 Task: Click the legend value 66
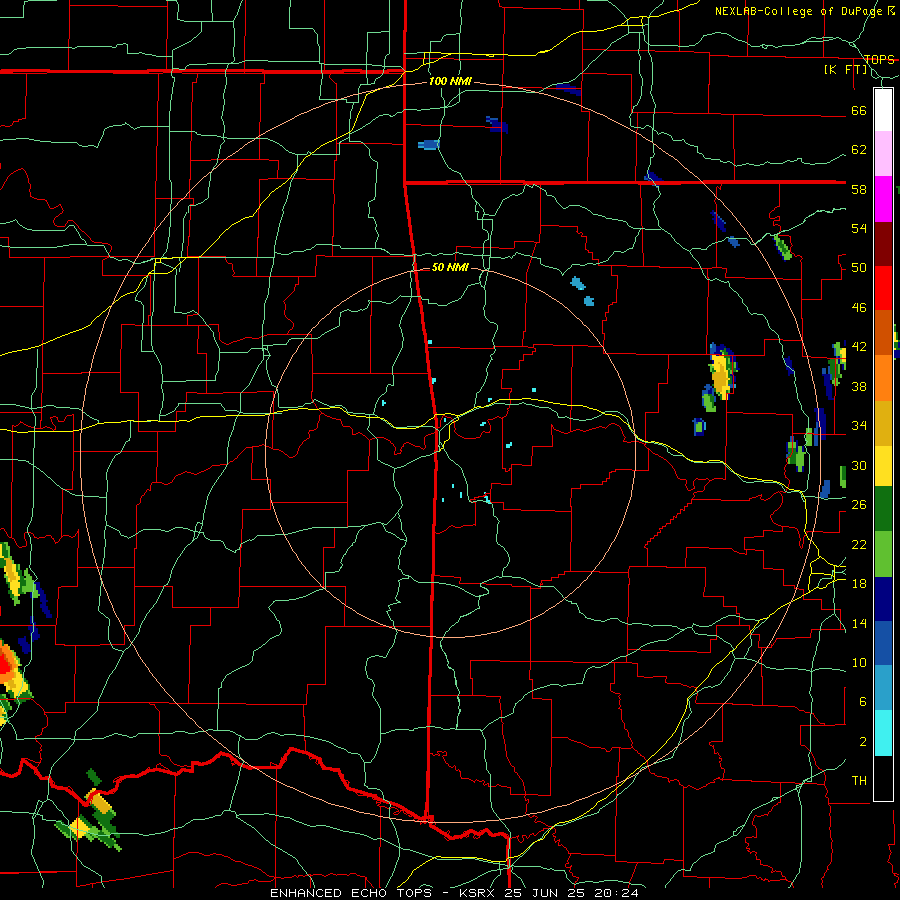859,111
